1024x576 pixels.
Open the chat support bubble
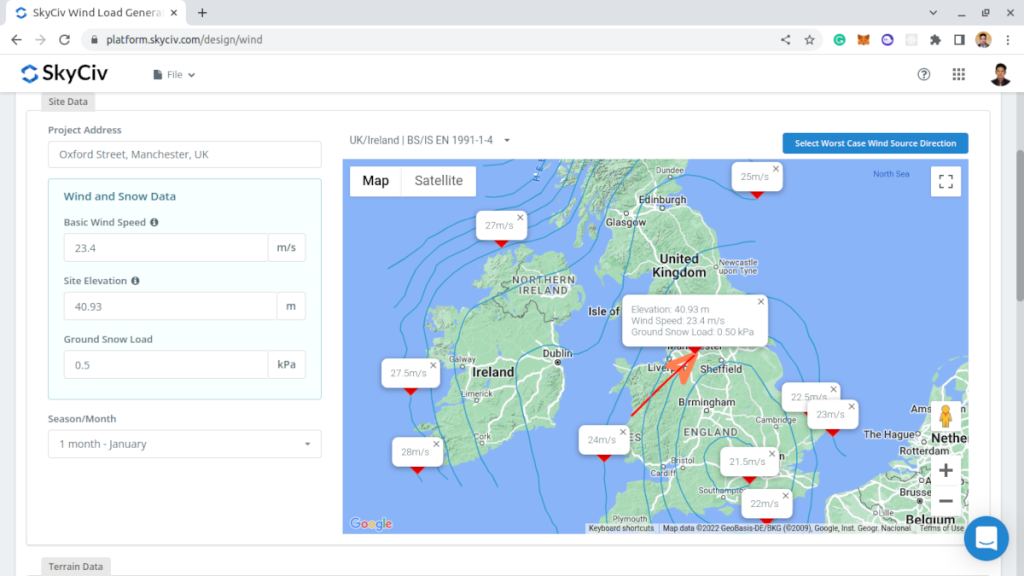click(986, 538)
